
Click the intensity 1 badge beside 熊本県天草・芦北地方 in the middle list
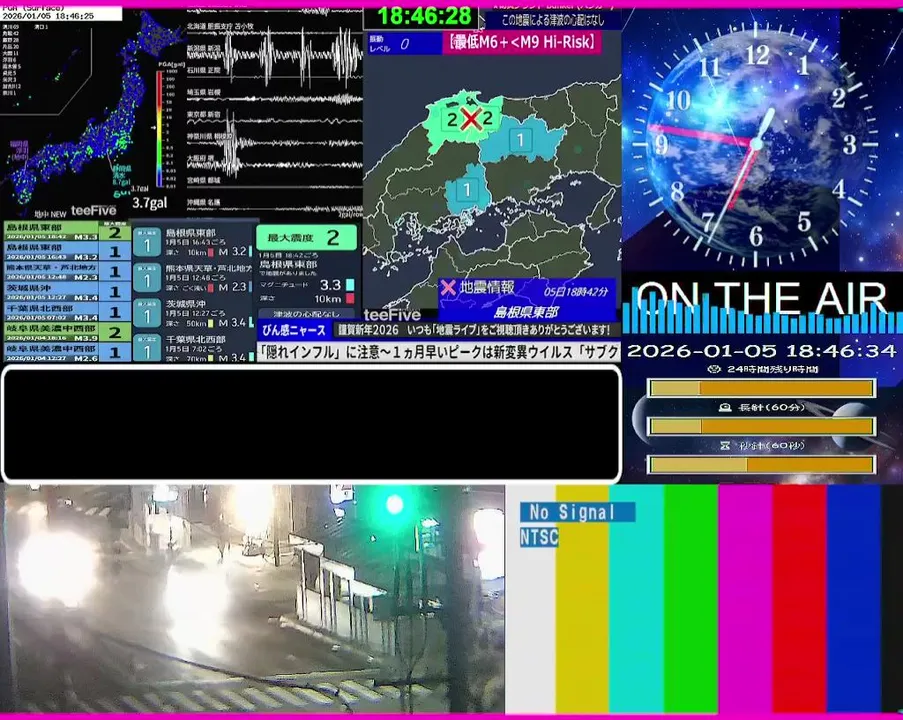click(x=147, y=279)
